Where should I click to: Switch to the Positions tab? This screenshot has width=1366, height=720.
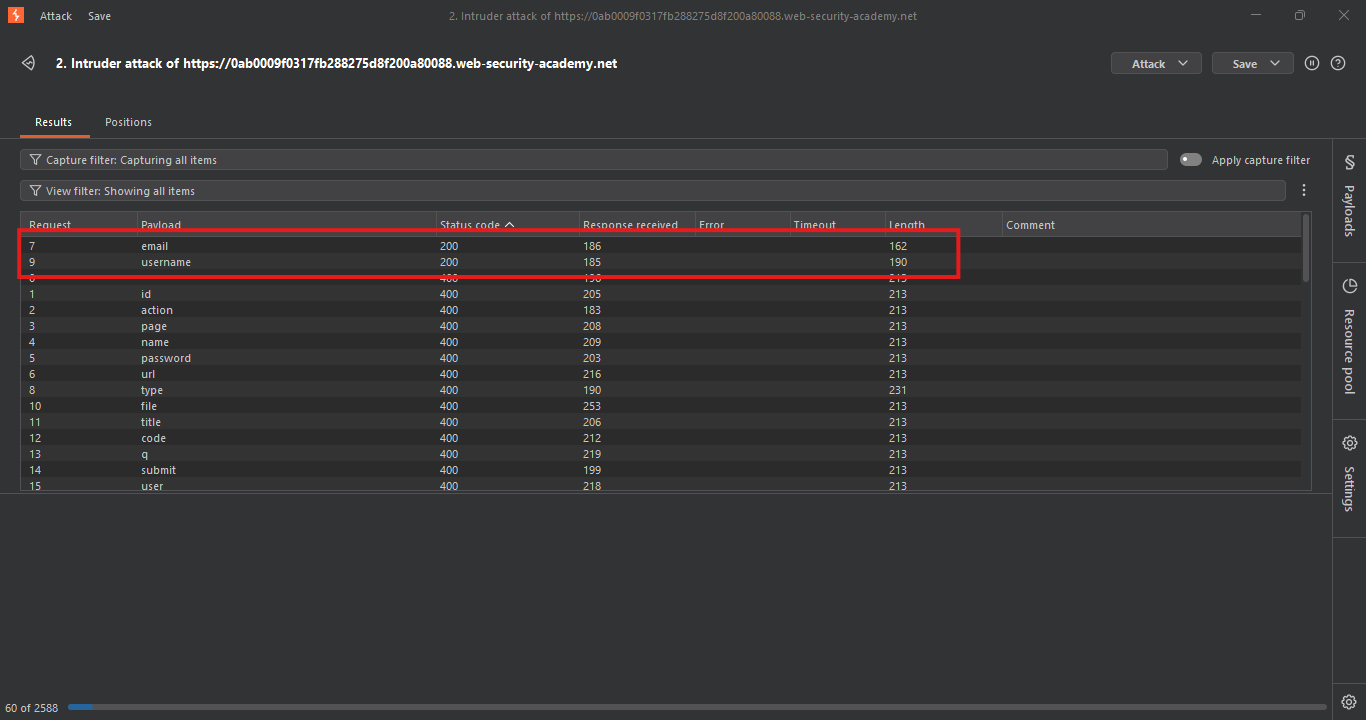point(128,122)
